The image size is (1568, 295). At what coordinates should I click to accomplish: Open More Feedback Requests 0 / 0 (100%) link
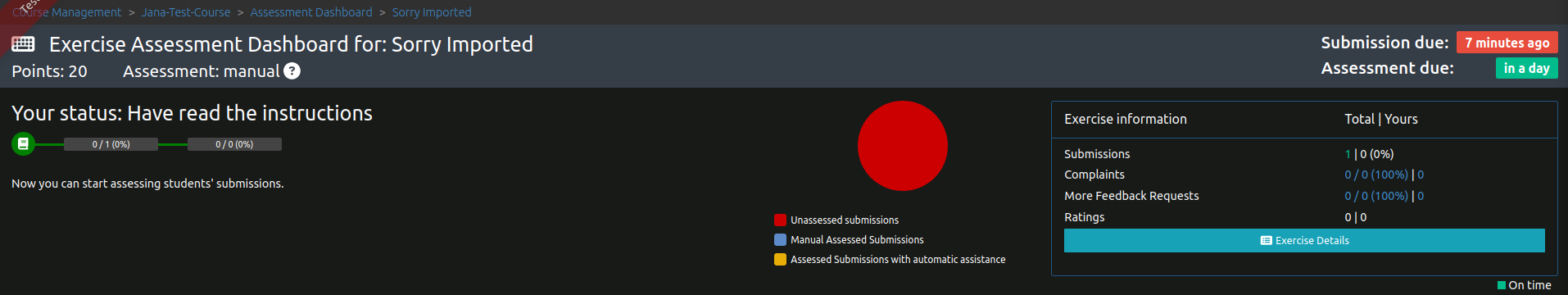pyautogui.click(x=1375, y=196)
